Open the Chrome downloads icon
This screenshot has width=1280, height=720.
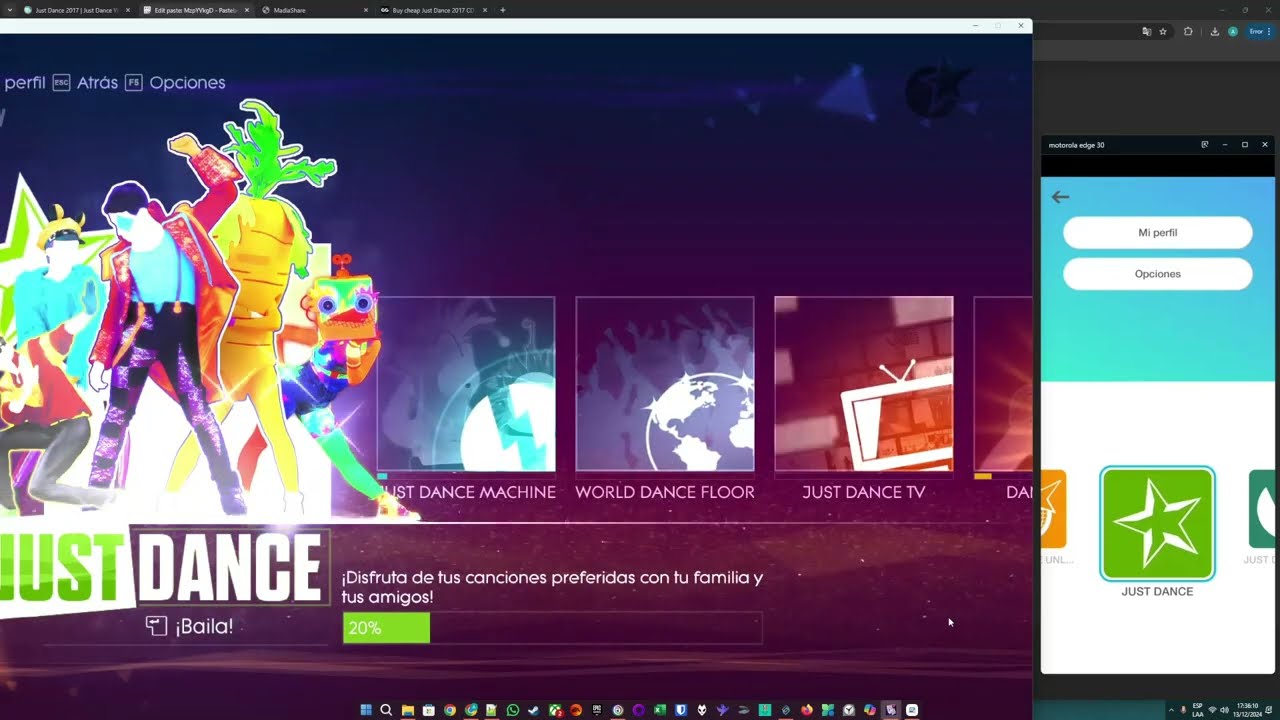point(1214,31)
